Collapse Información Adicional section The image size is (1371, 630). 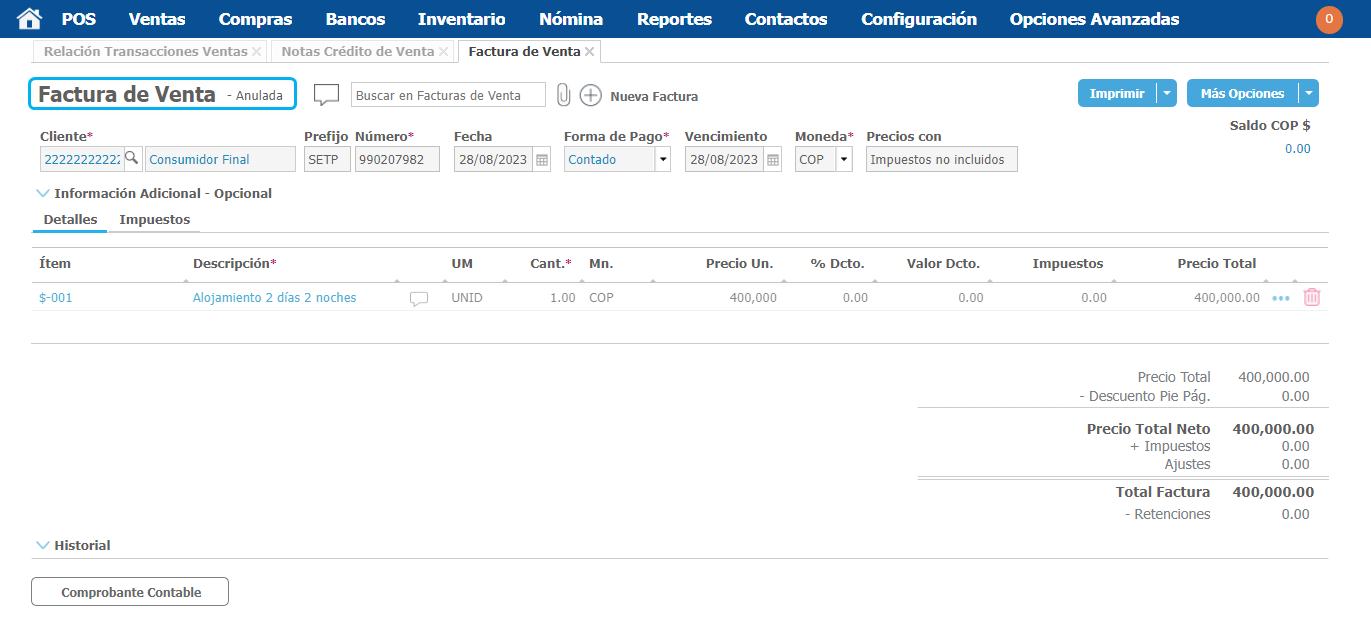click(42, 193)
